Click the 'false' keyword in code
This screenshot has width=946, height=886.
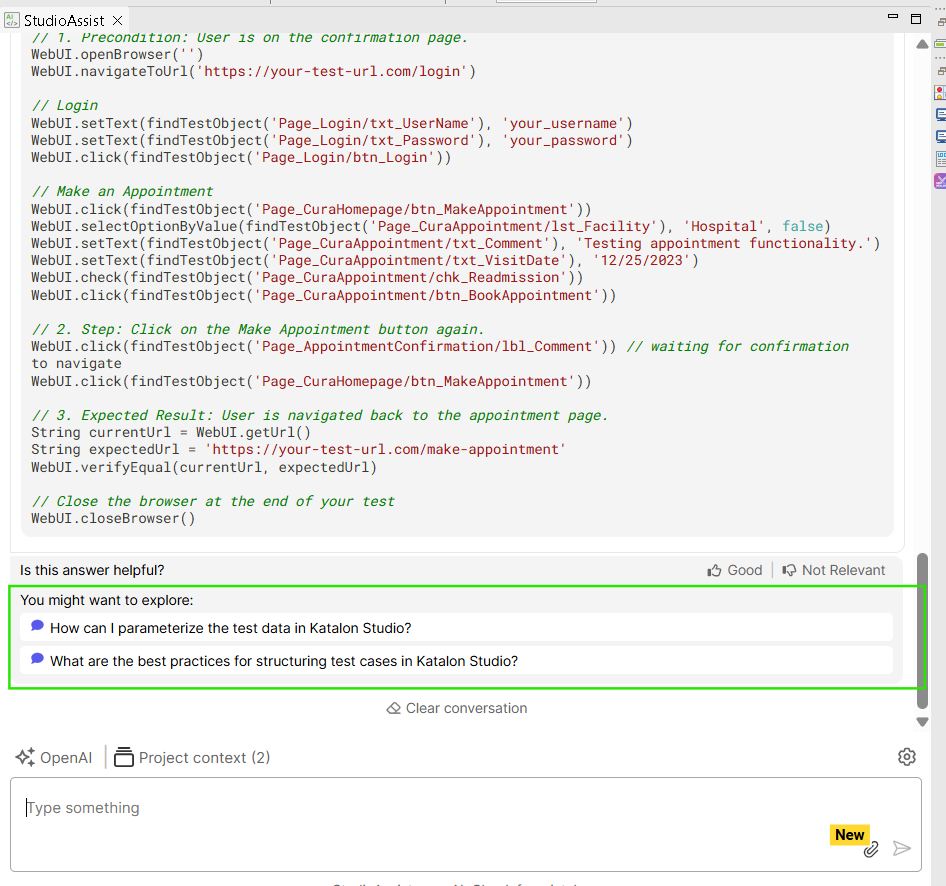pos(802,227)
